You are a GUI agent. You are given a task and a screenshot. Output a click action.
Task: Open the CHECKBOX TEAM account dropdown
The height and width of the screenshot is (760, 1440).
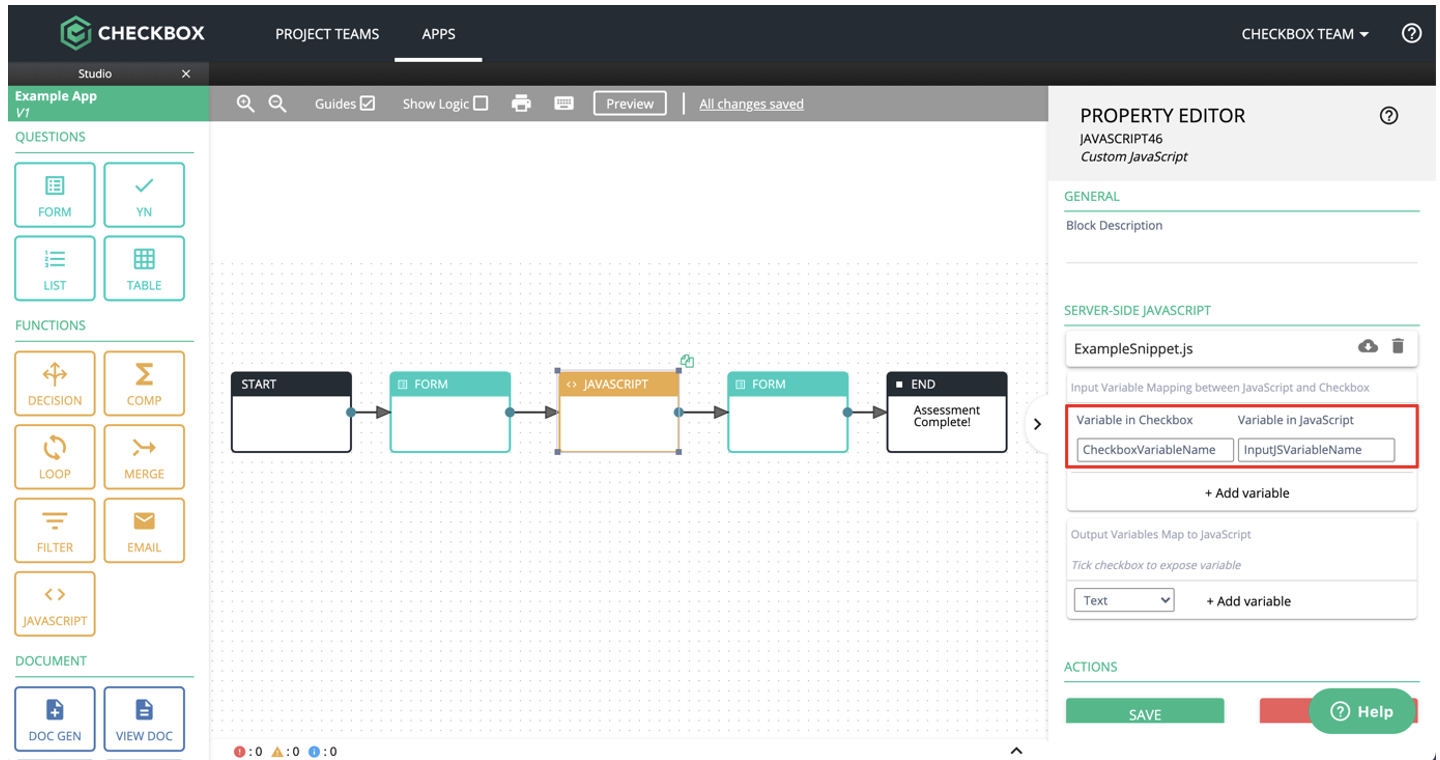1305,33
